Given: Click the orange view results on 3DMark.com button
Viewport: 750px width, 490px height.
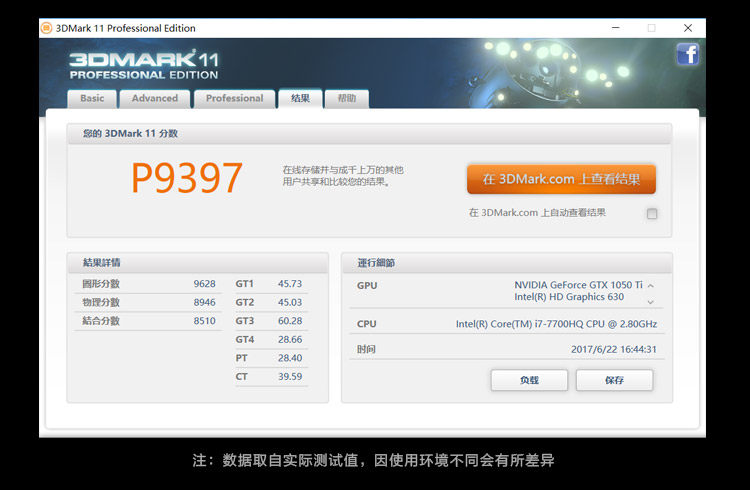Looking at the screenshot, I should (x=561, y=179).
